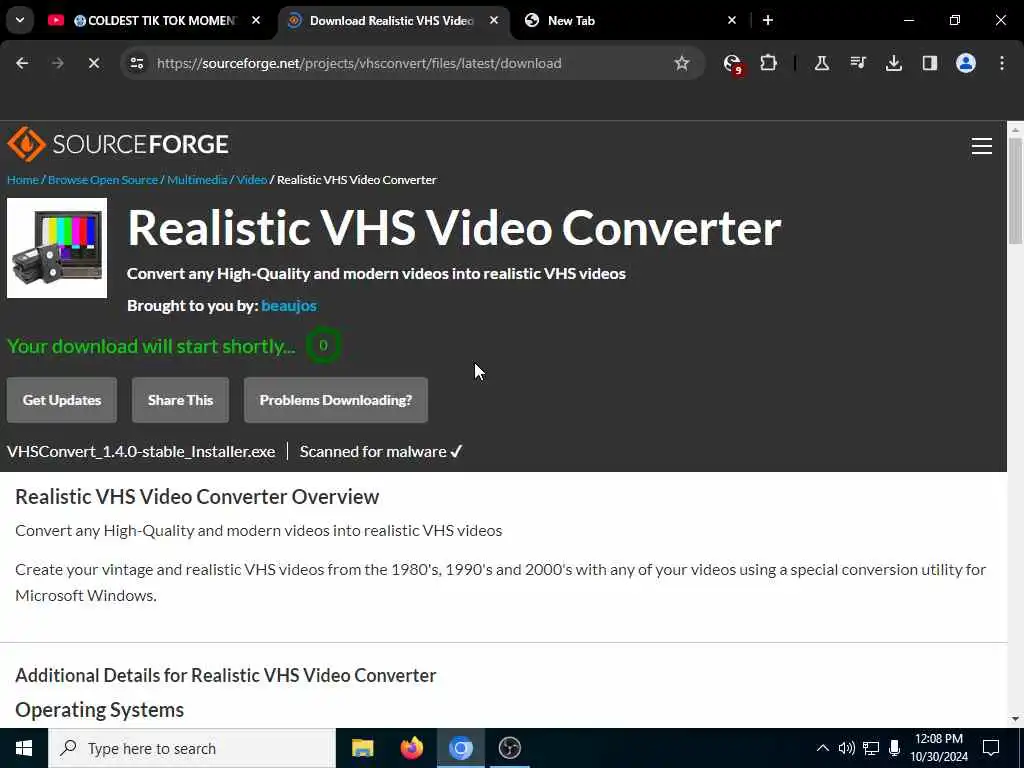Open OBS Studio from the taskbar
Viewport: 1024px width, 768px height.
(x=509, y=748)
